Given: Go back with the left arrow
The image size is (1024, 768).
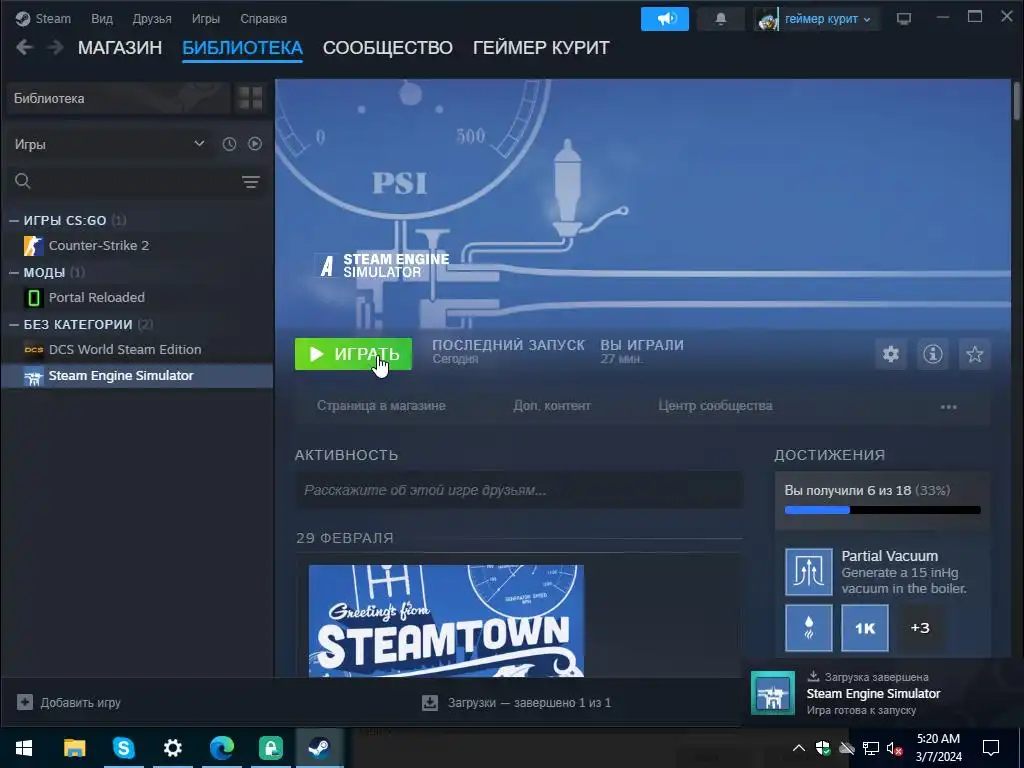Looking at the screenshot, I should point(24,47).
